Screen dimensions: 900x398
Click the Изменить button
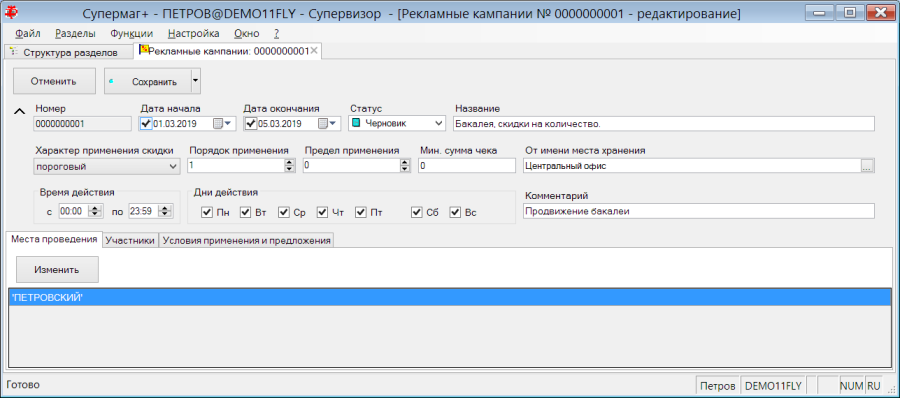pyautogui.click(x=57, y=269)
